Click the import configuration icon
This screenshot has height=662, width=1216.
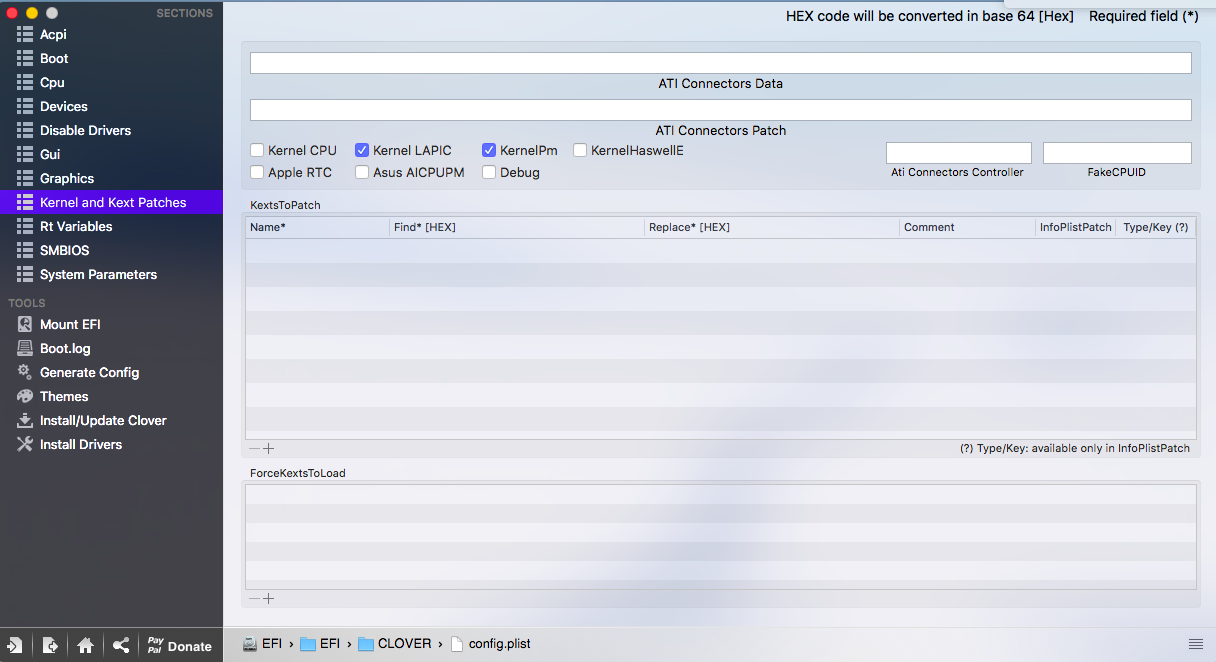coord(15,646)
